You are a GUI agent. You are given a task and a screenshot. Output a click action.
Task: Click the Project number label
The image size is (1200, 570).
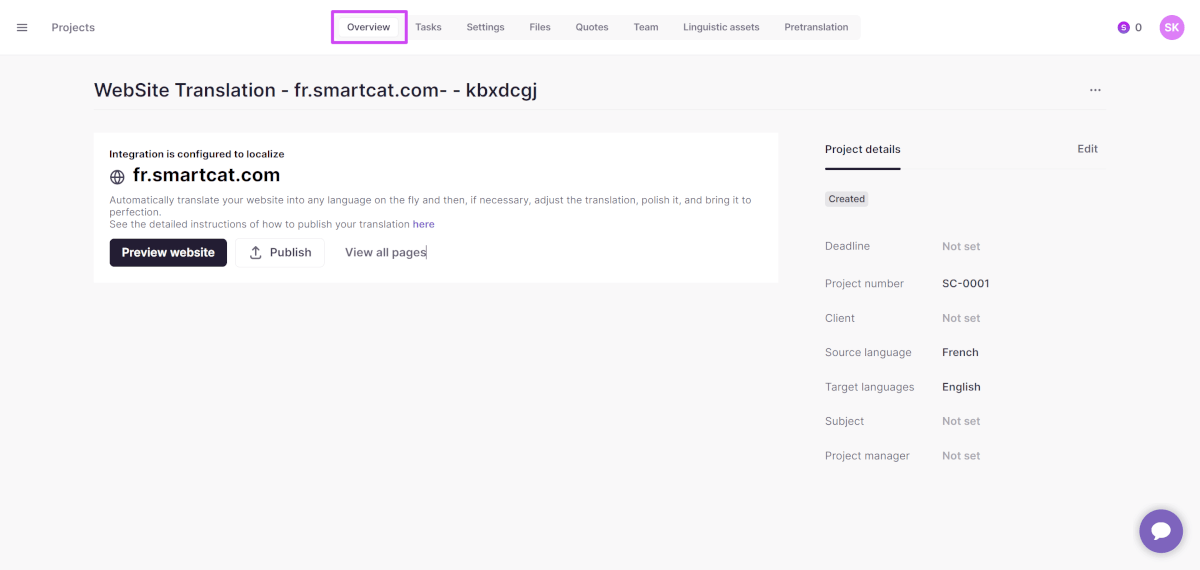pyautogui.click(x=864, y=283)
